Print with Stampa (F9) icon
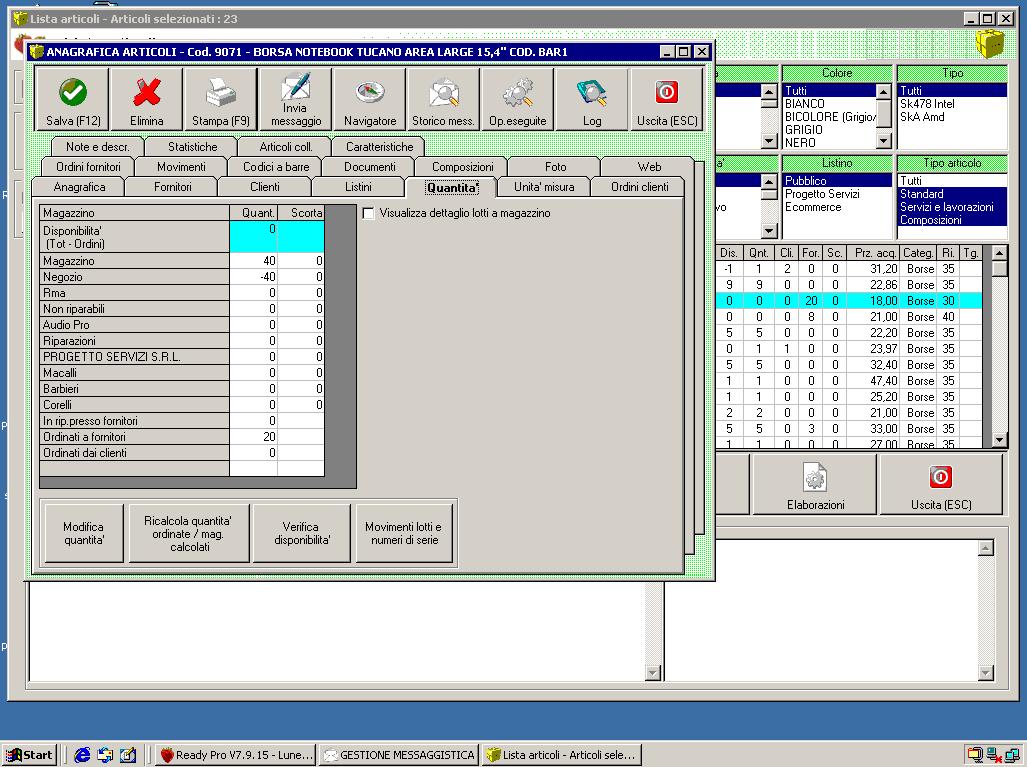This screenshot has width=1027, height=767. [221, 100]
